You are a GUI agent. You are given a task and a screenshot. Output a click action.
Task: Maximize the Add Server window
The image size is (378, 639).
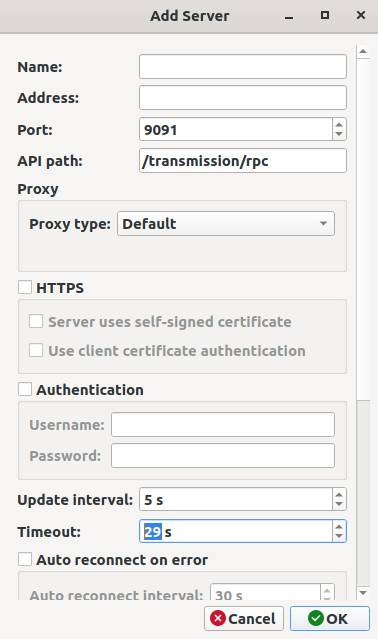pos(325,15)
